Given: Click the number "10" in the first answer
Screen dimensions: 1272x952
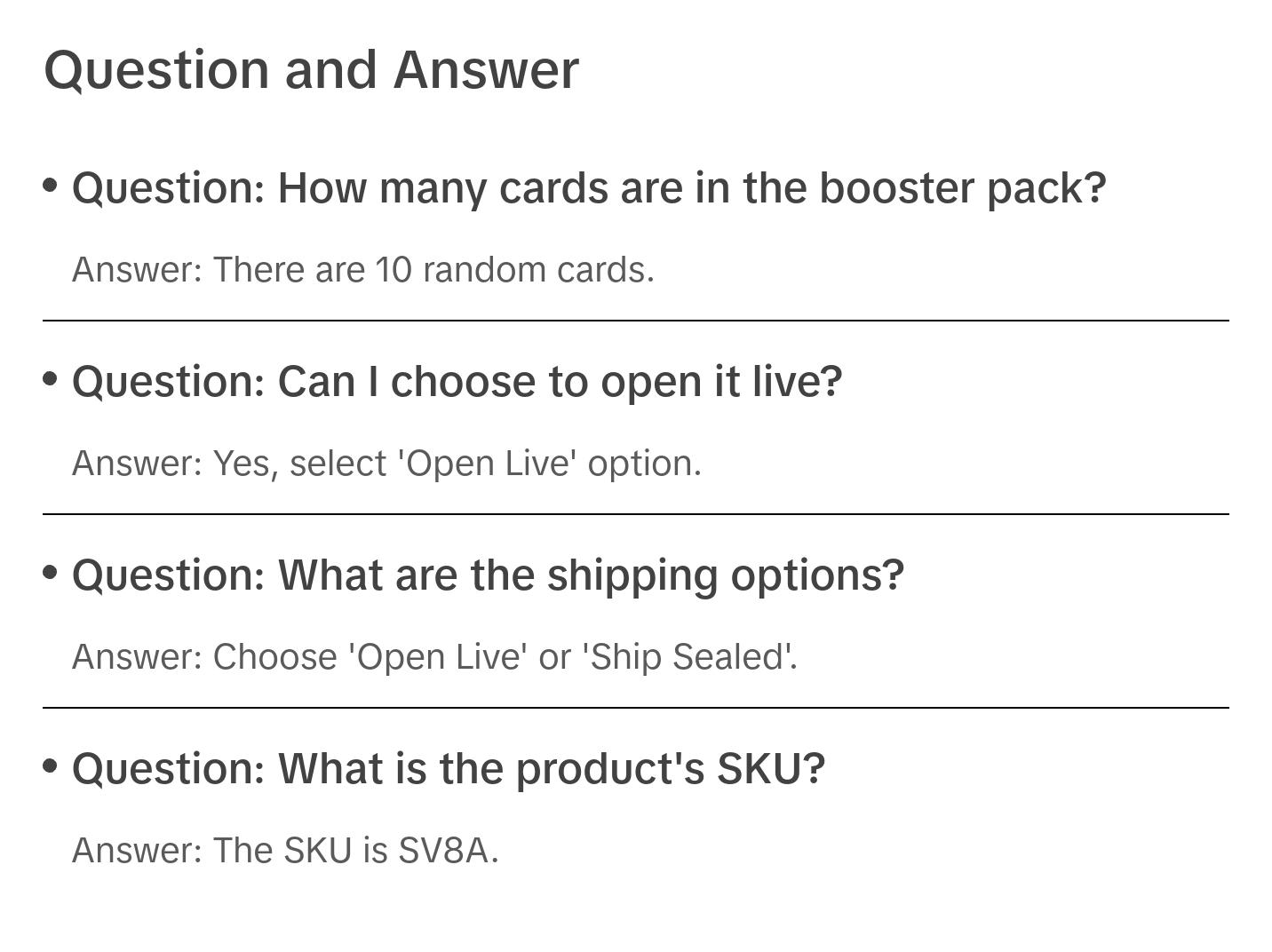Looking at the screenshot, I should click(x=394, y=270).
